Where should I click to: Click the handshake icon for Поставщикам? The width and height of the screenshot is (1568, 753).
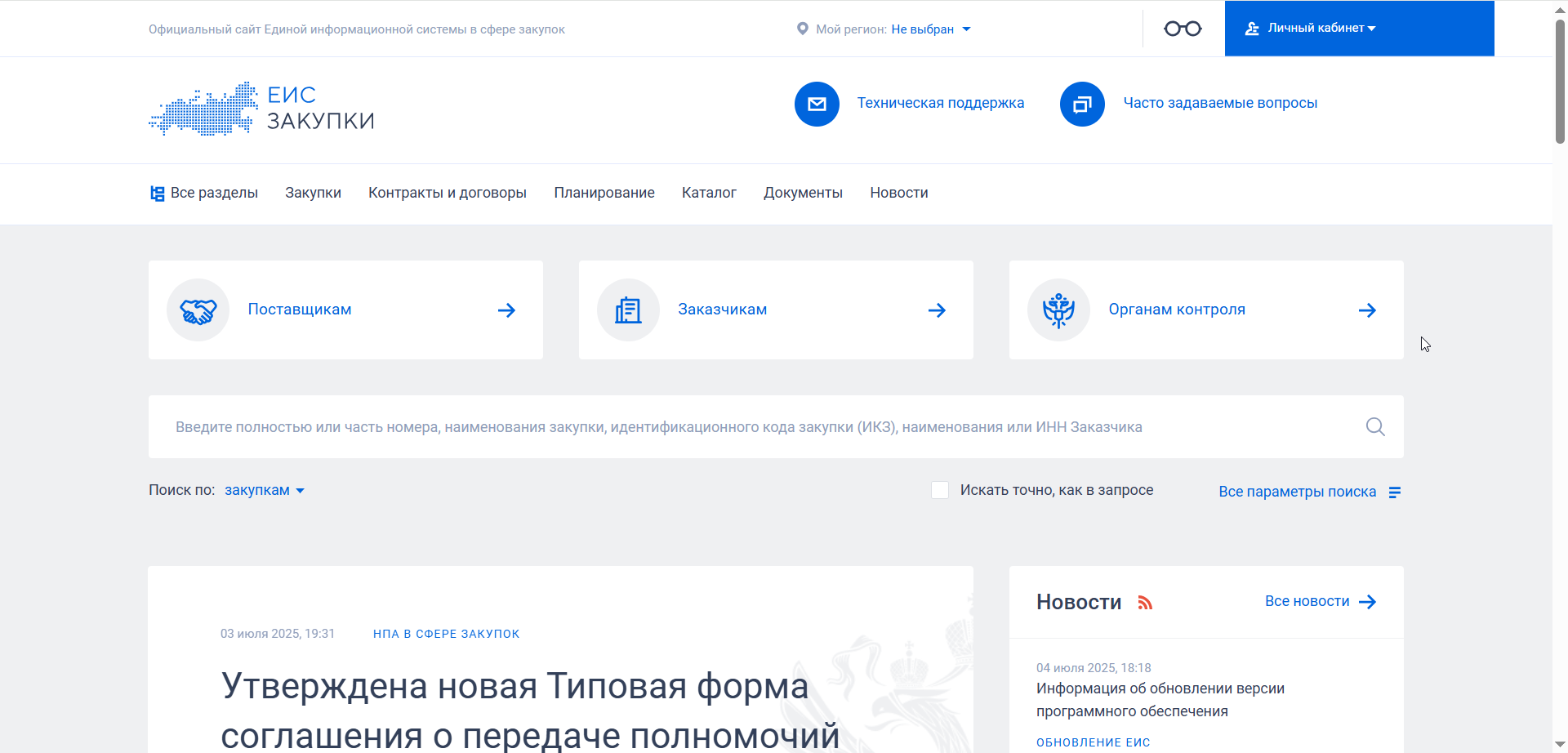click(198, 310)
